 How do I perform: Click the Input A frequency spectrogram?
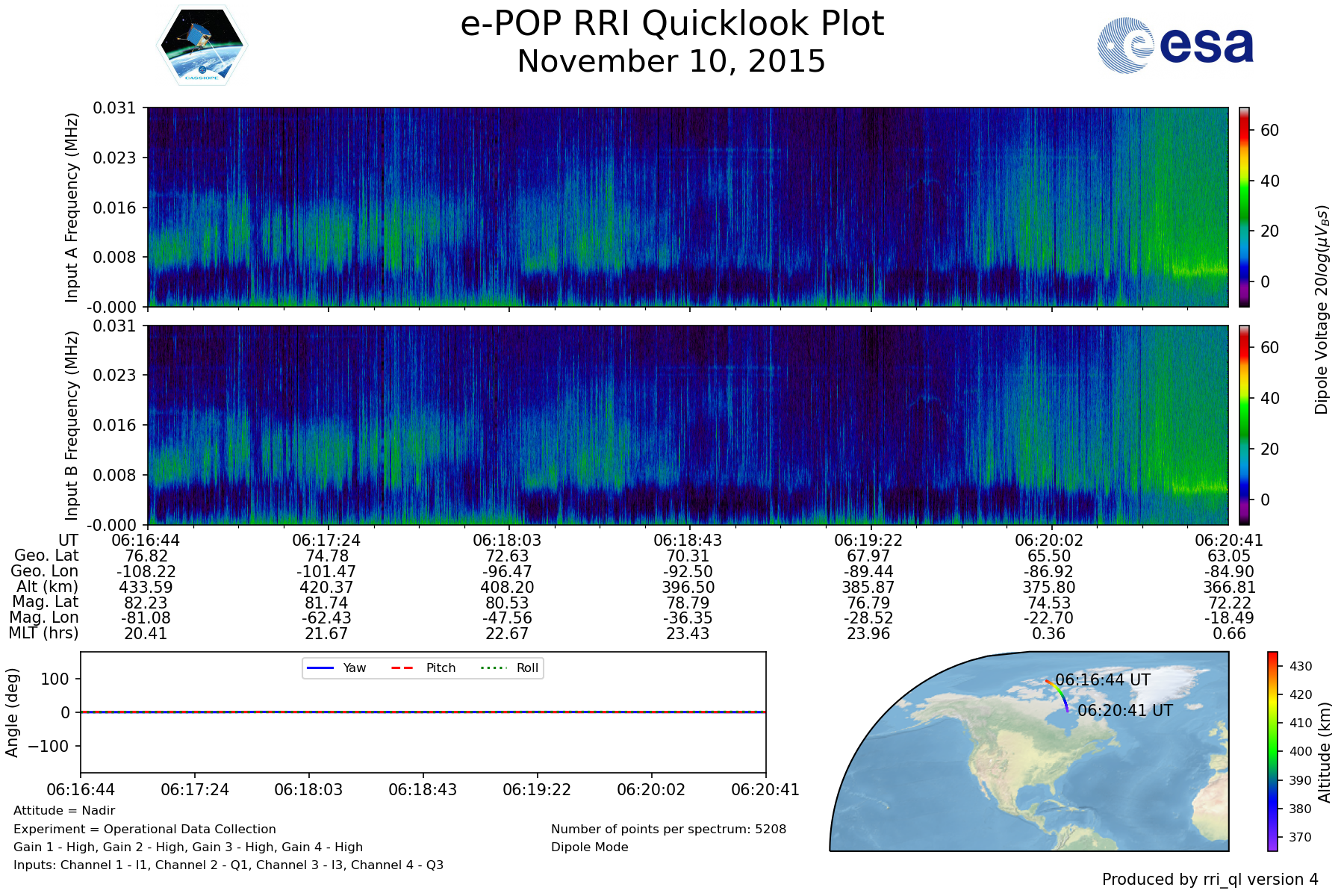point(687,207)
